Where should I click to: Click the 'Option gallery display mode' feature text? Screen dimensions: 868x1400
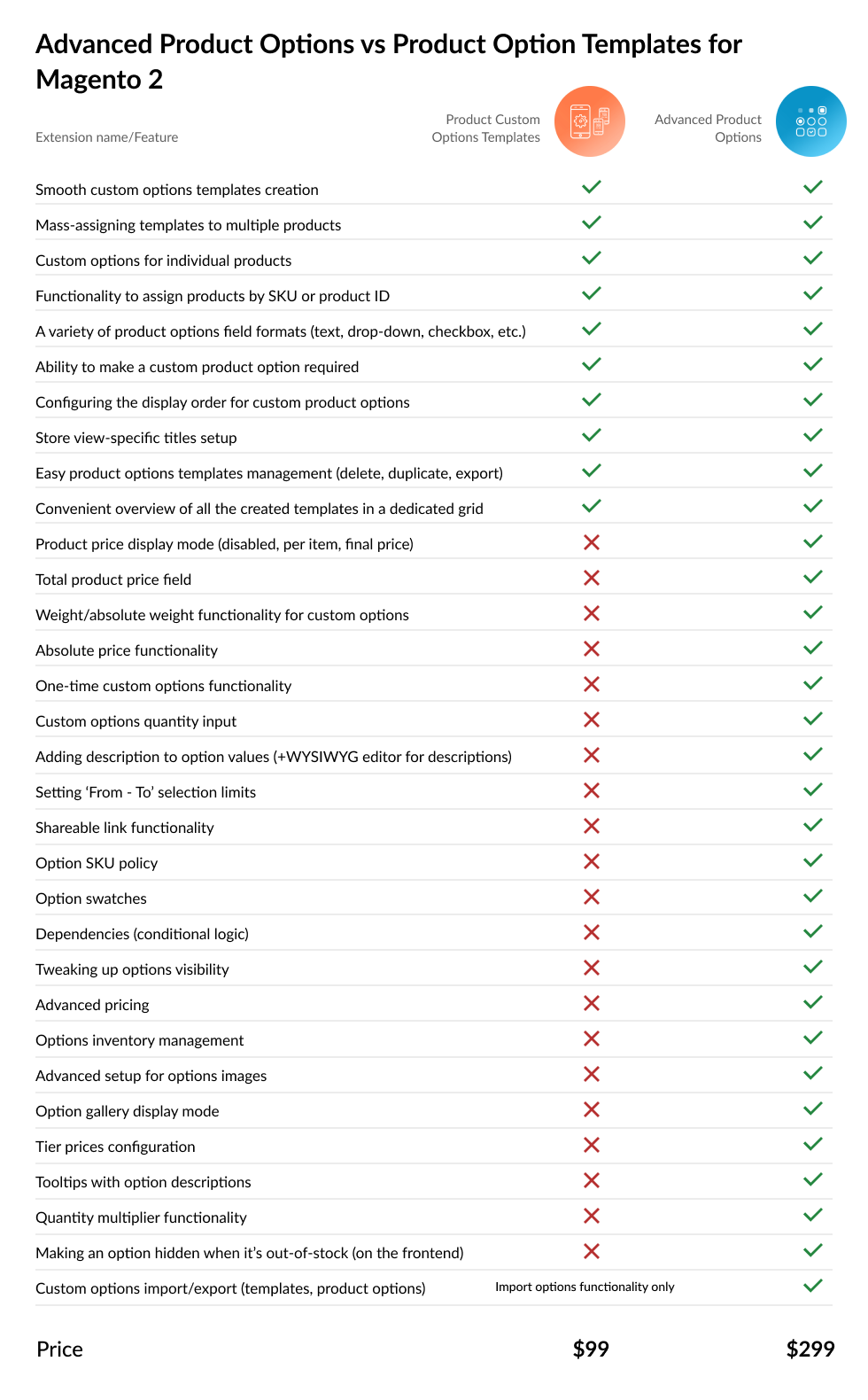[128, 1111]
